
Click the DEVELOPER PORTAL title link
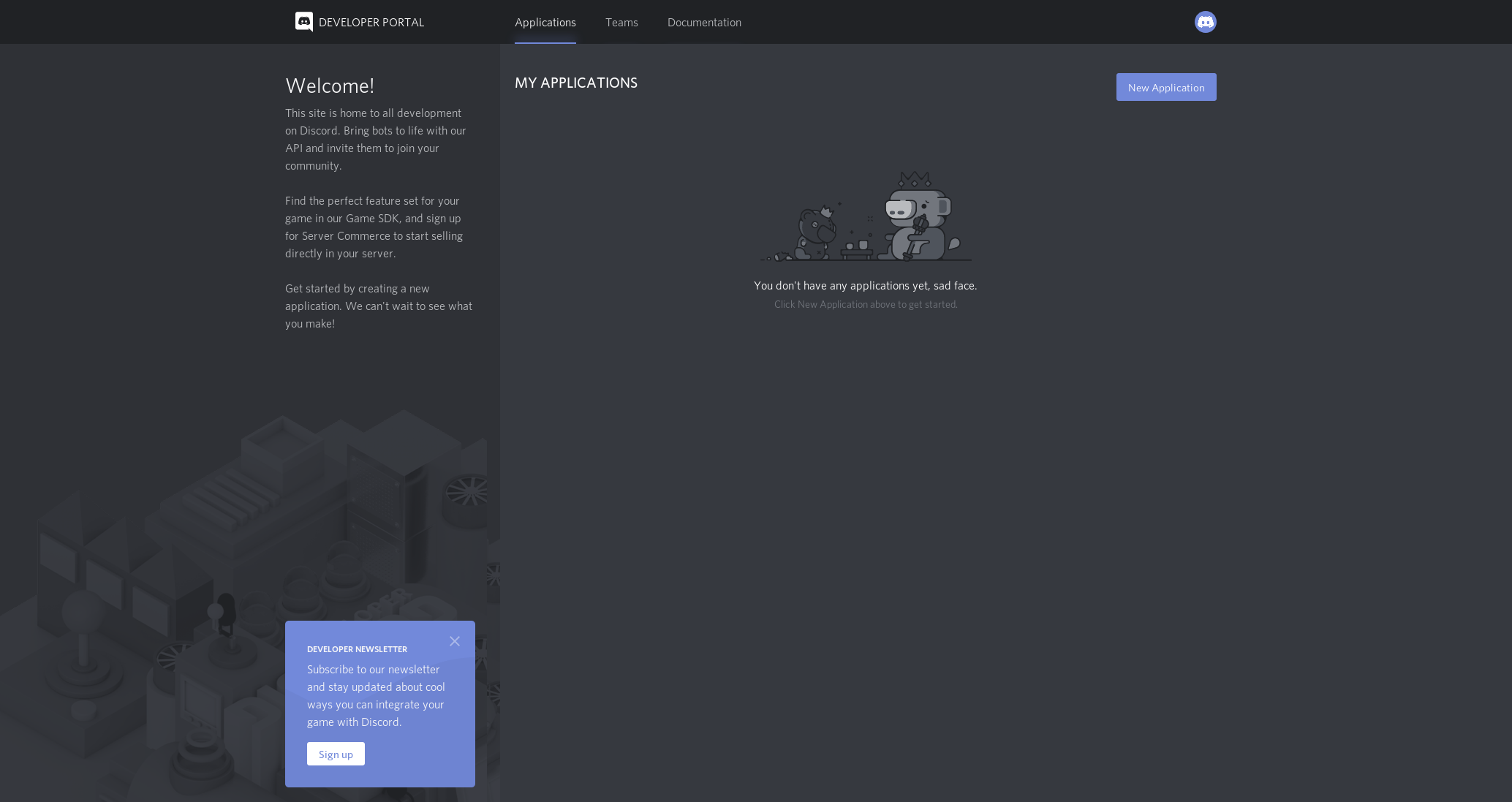coord(371,22)
